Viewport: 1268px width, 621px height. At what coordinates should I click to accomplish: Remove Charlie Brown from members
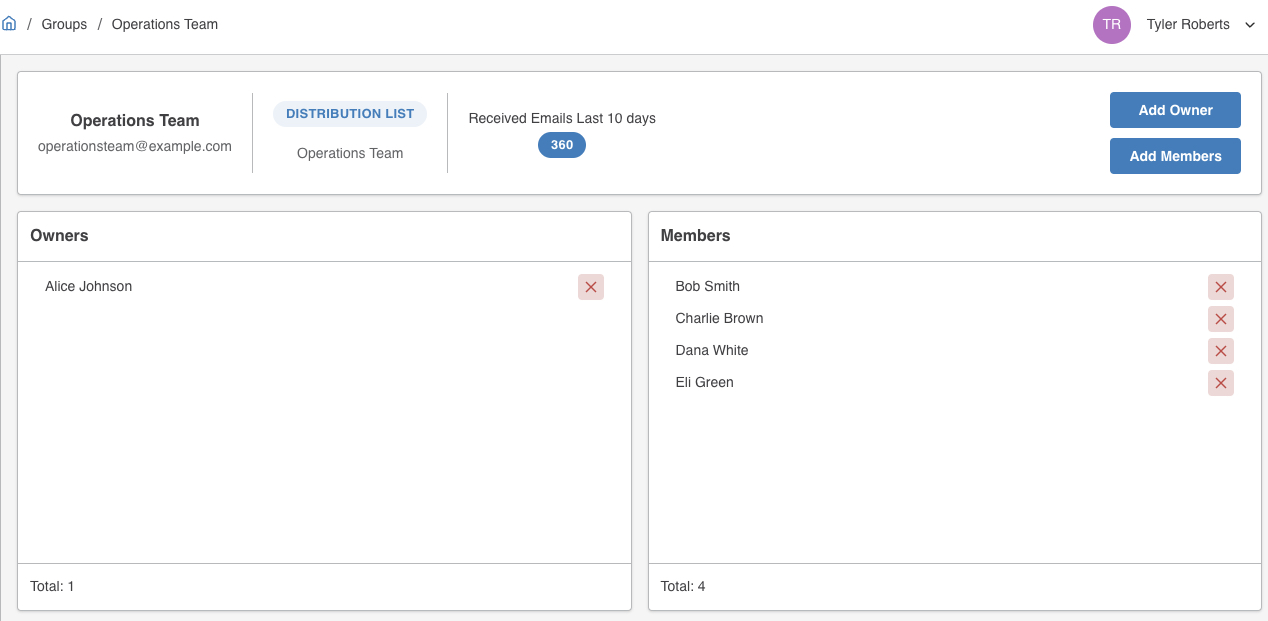pyautogui.click(x=1221, y=319)
